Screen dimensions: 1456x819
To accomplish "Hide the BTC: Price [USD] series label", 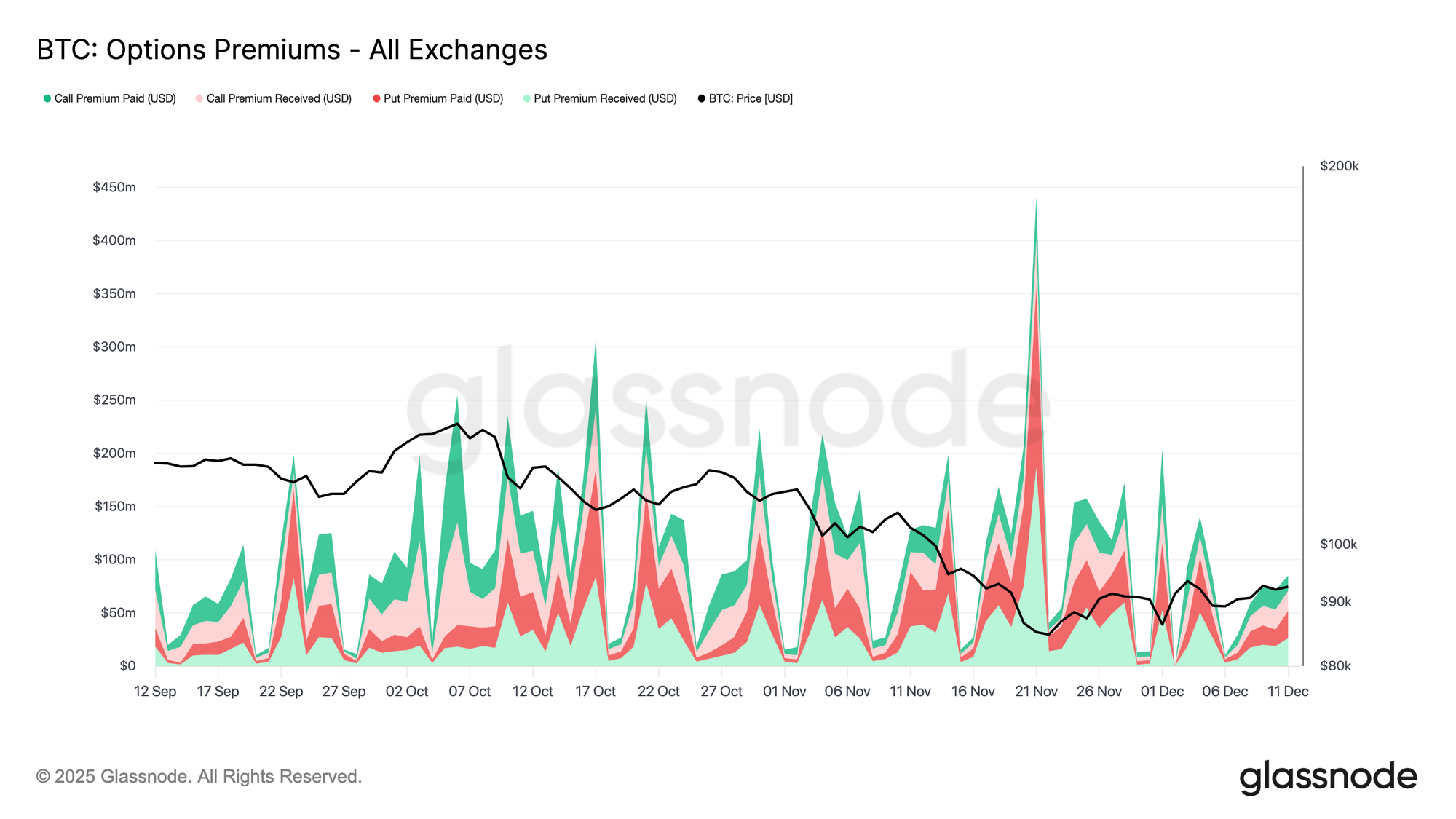I will click(x=751, y=98).
